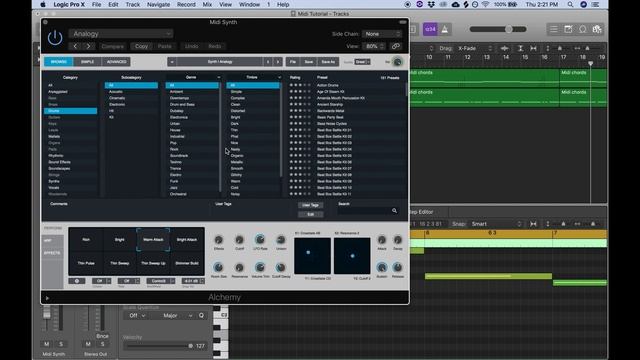Click the Wi-Fi status icon
Screen dimensions: 640x360
[485, 4]
